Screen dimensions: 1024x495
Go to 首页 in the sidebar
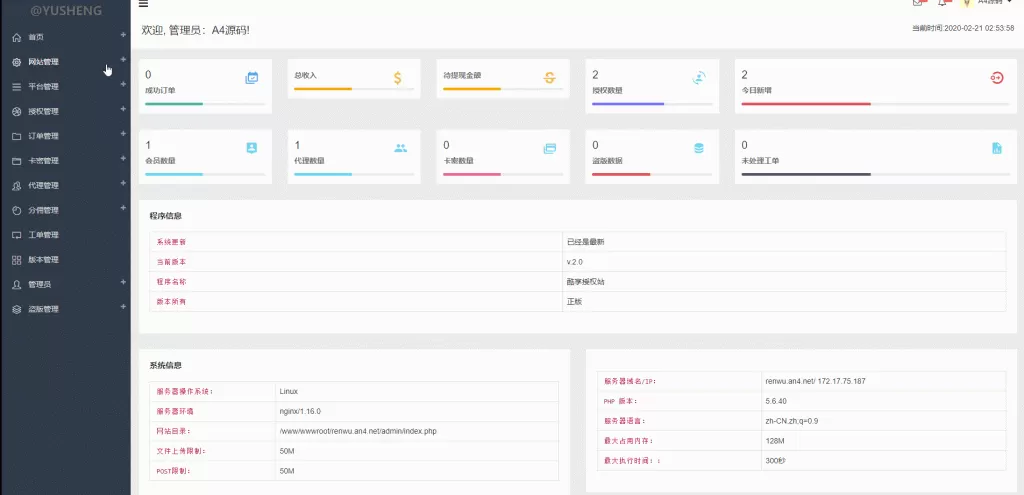[36, 37]
